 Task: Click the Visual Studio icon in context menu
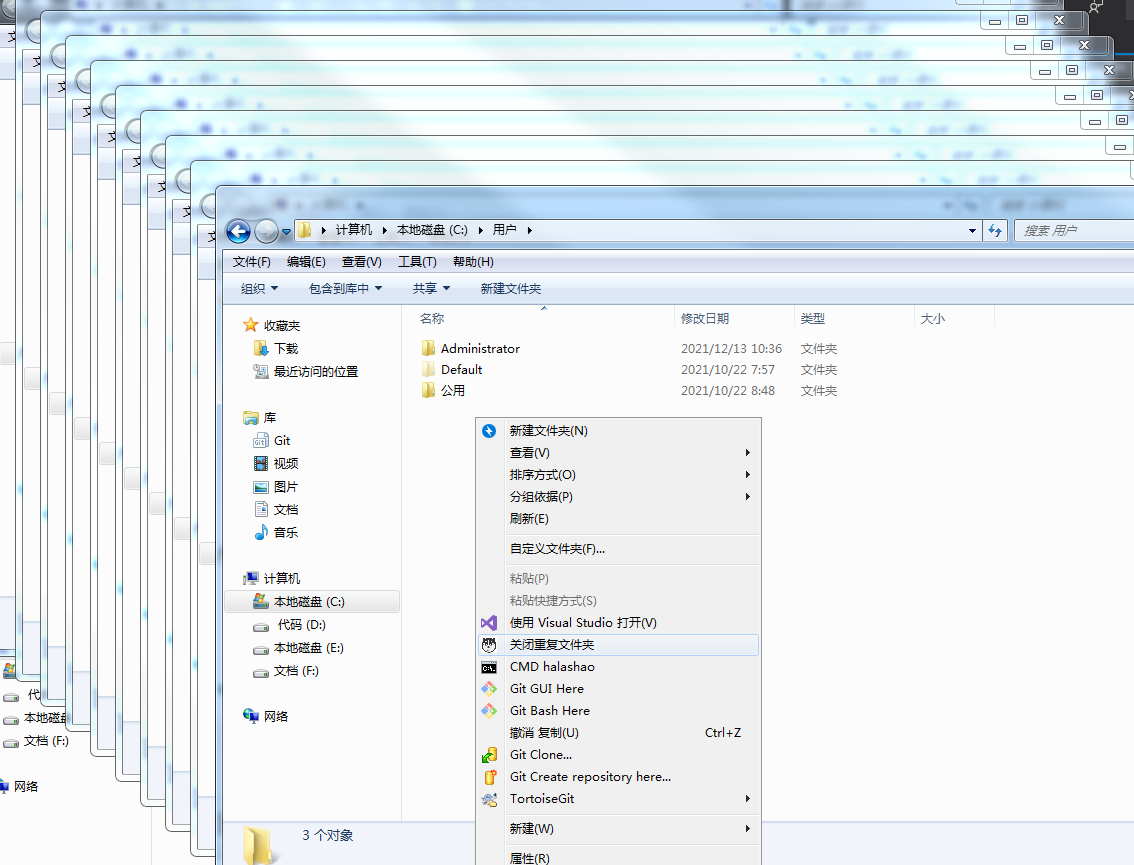(489, 623)
